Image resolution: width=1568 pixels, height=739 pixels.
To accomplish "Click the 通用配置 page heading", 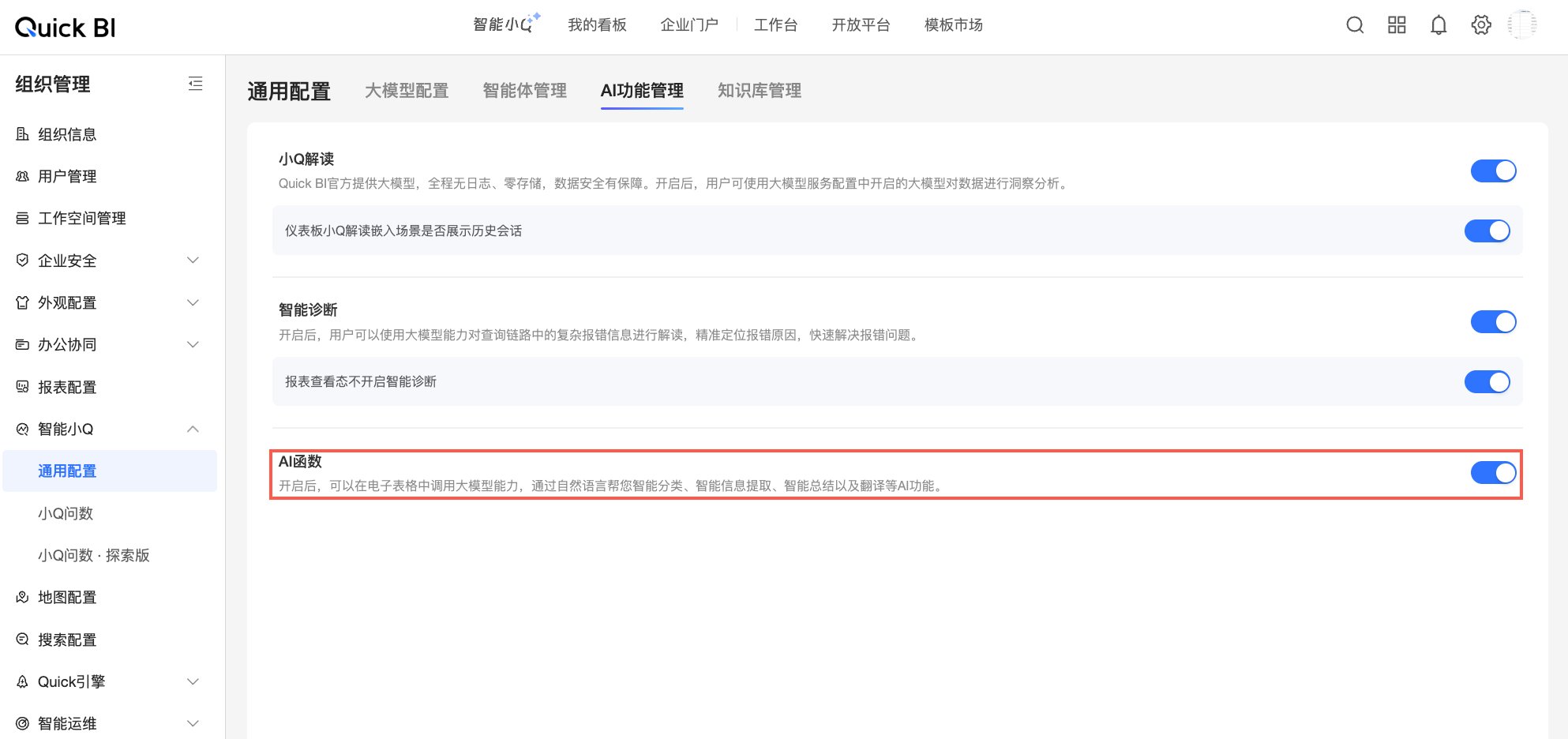I will tap(289, 92).
